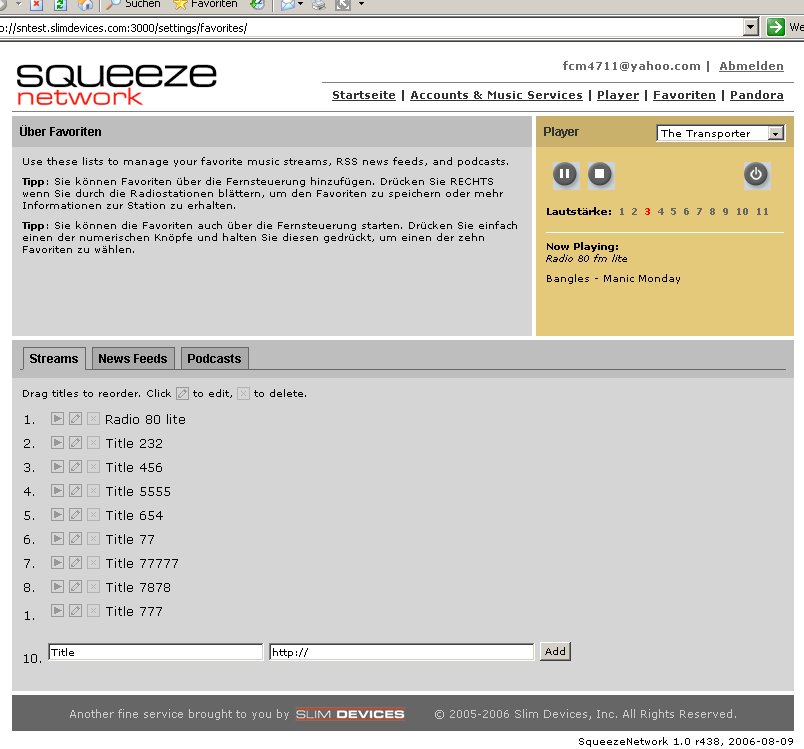Set Lautstärke volume to level 7
The width and height of the screenshot is (804, 749).
tap(699, 211)
